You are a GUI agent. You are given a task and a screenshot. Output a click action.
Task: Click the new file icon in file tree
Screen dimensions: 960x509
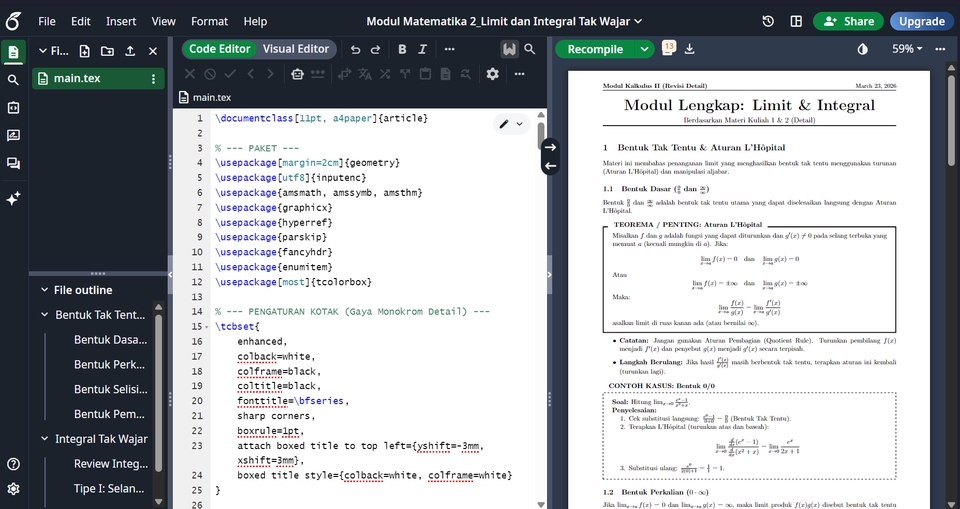(84, 51)
